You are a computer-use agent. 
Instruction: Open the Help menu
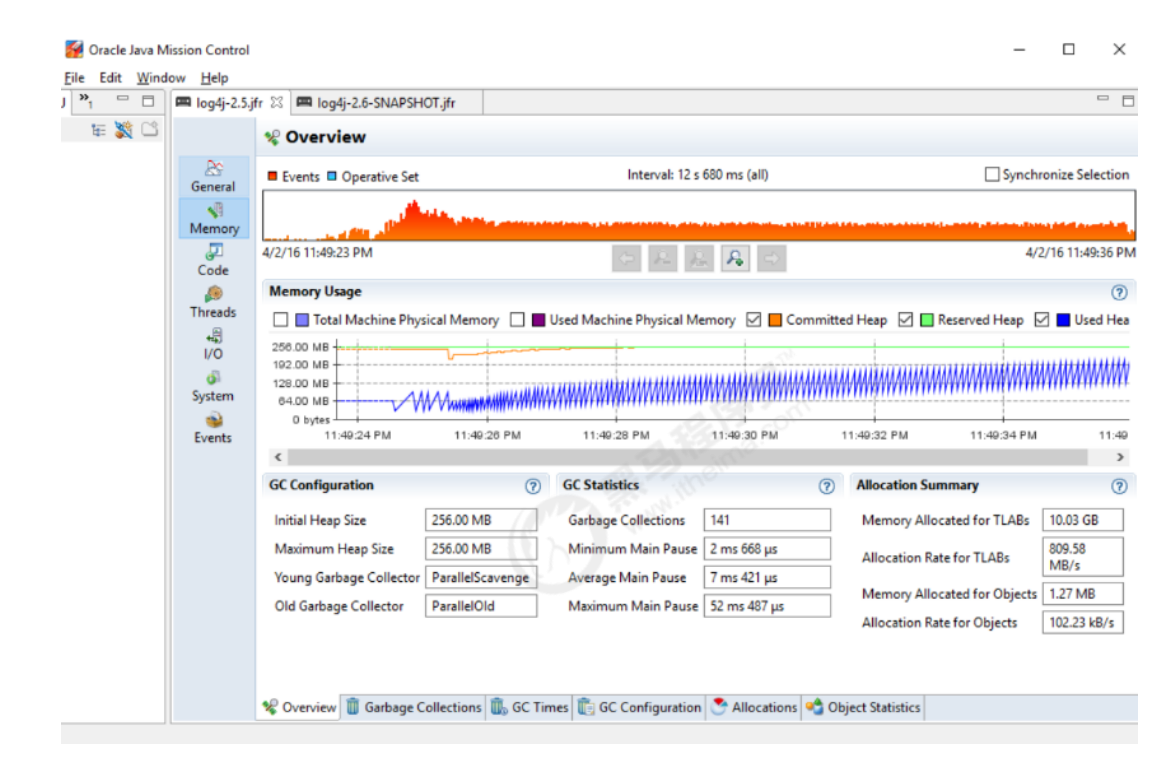click(x=214, y=77)
